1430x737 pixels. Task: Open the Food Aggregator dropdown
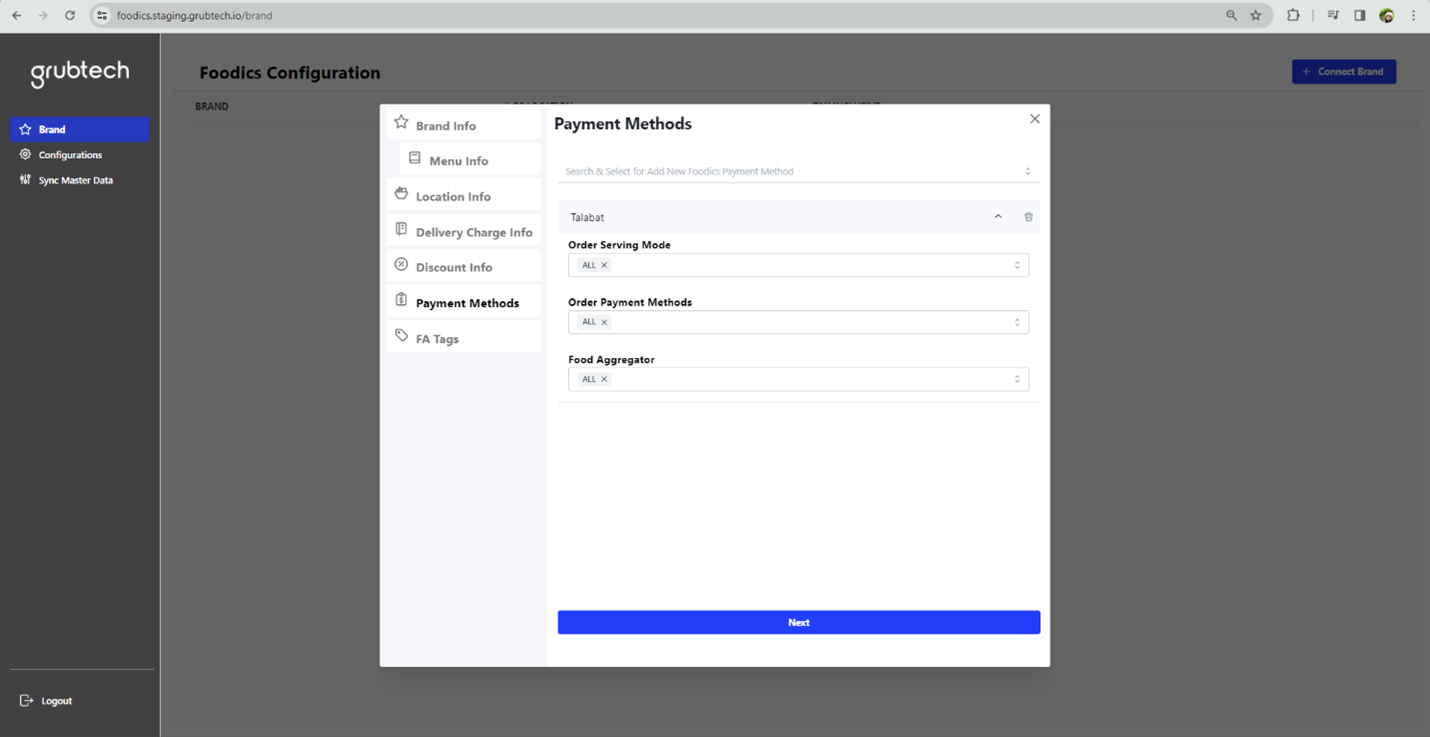coord(1017,380)
